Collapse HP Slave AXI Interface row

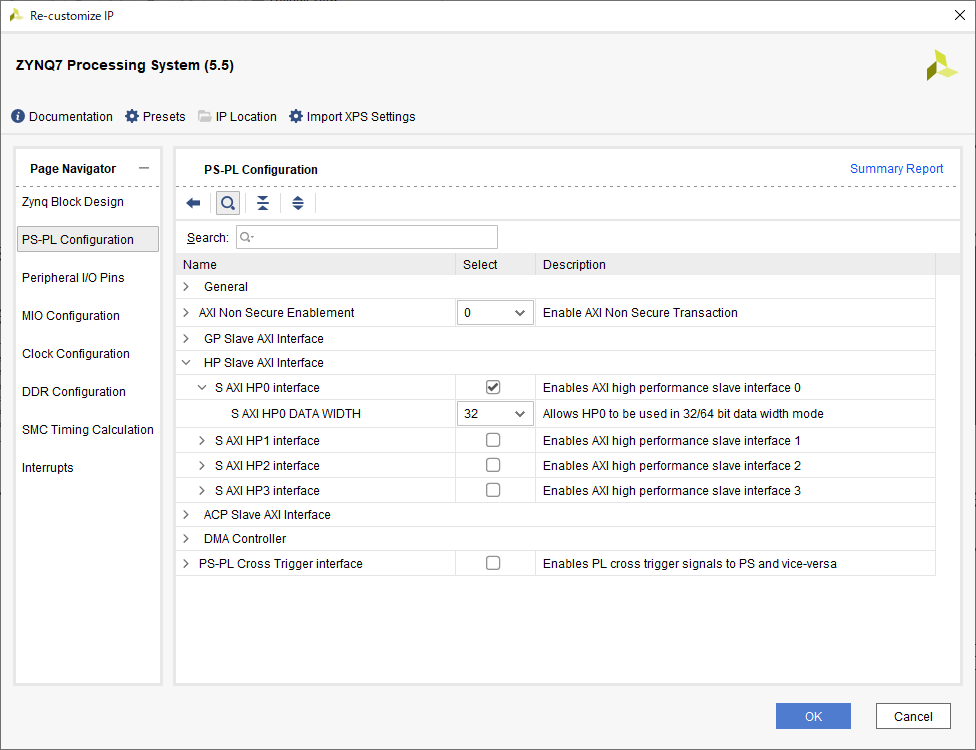[185, 362]
